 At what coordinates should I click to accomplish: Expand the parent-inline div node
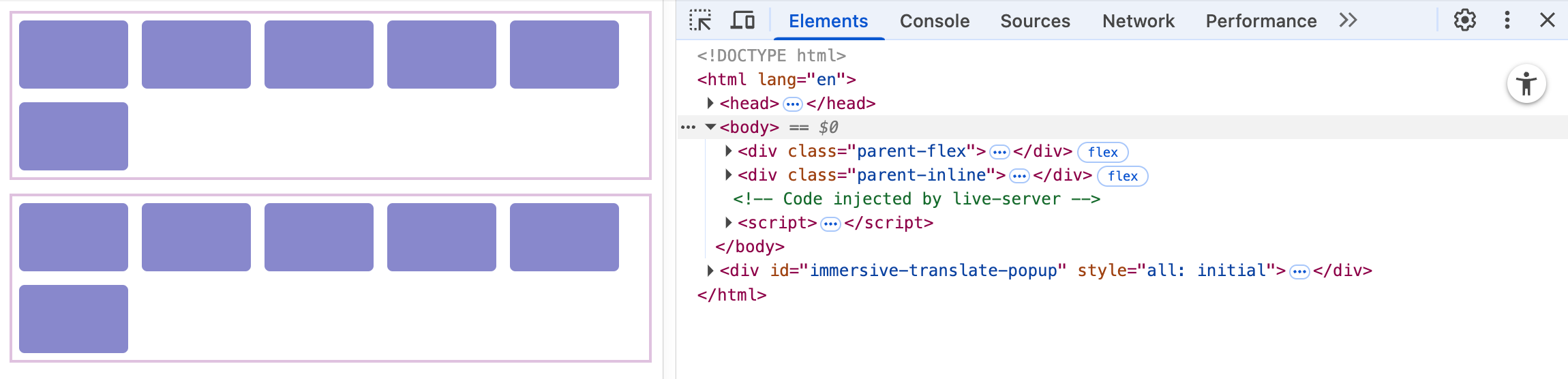728,175
